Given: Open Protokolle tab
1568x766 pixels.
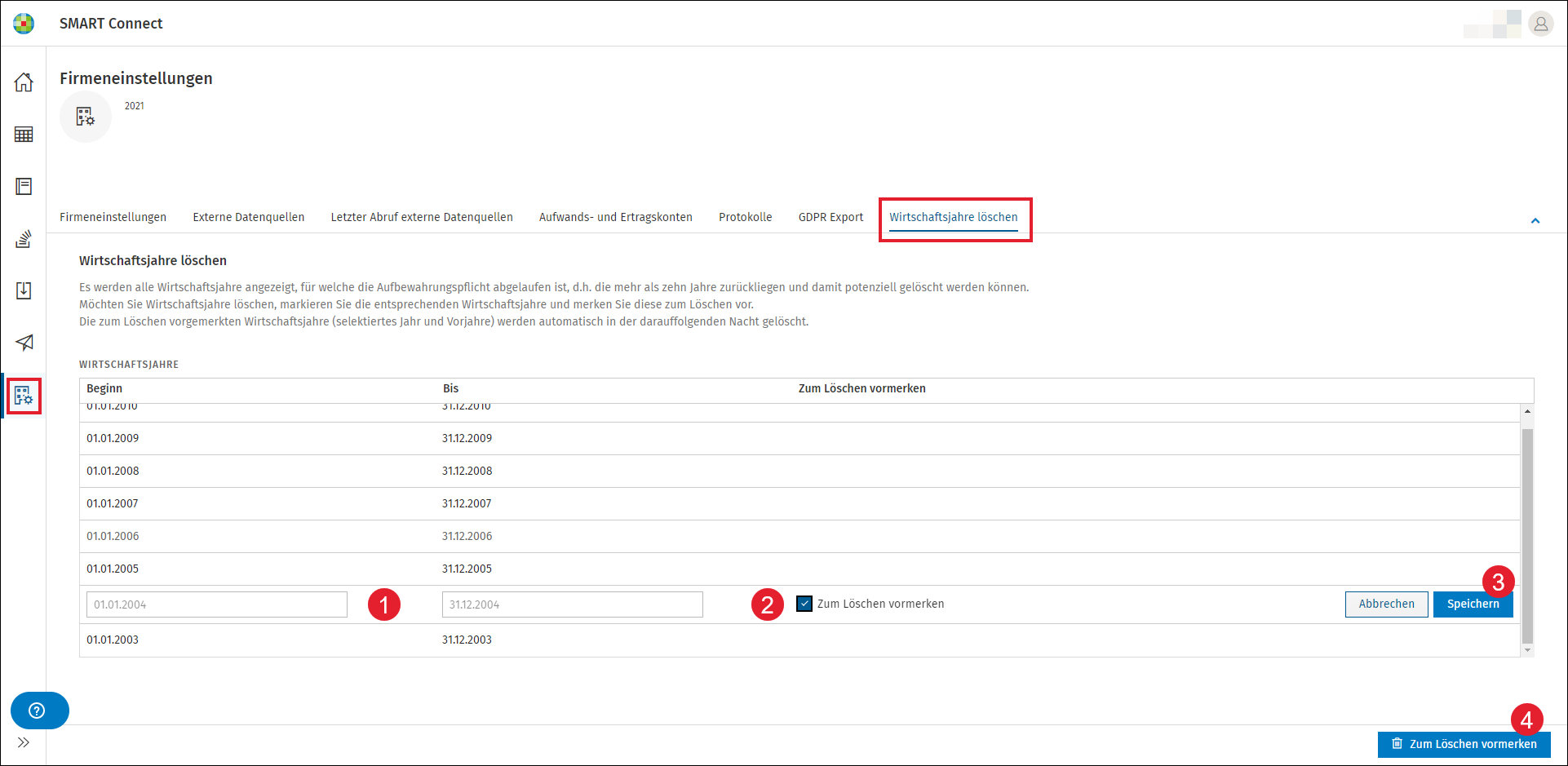Looking at the screenshot, I should tap(746, 217).
